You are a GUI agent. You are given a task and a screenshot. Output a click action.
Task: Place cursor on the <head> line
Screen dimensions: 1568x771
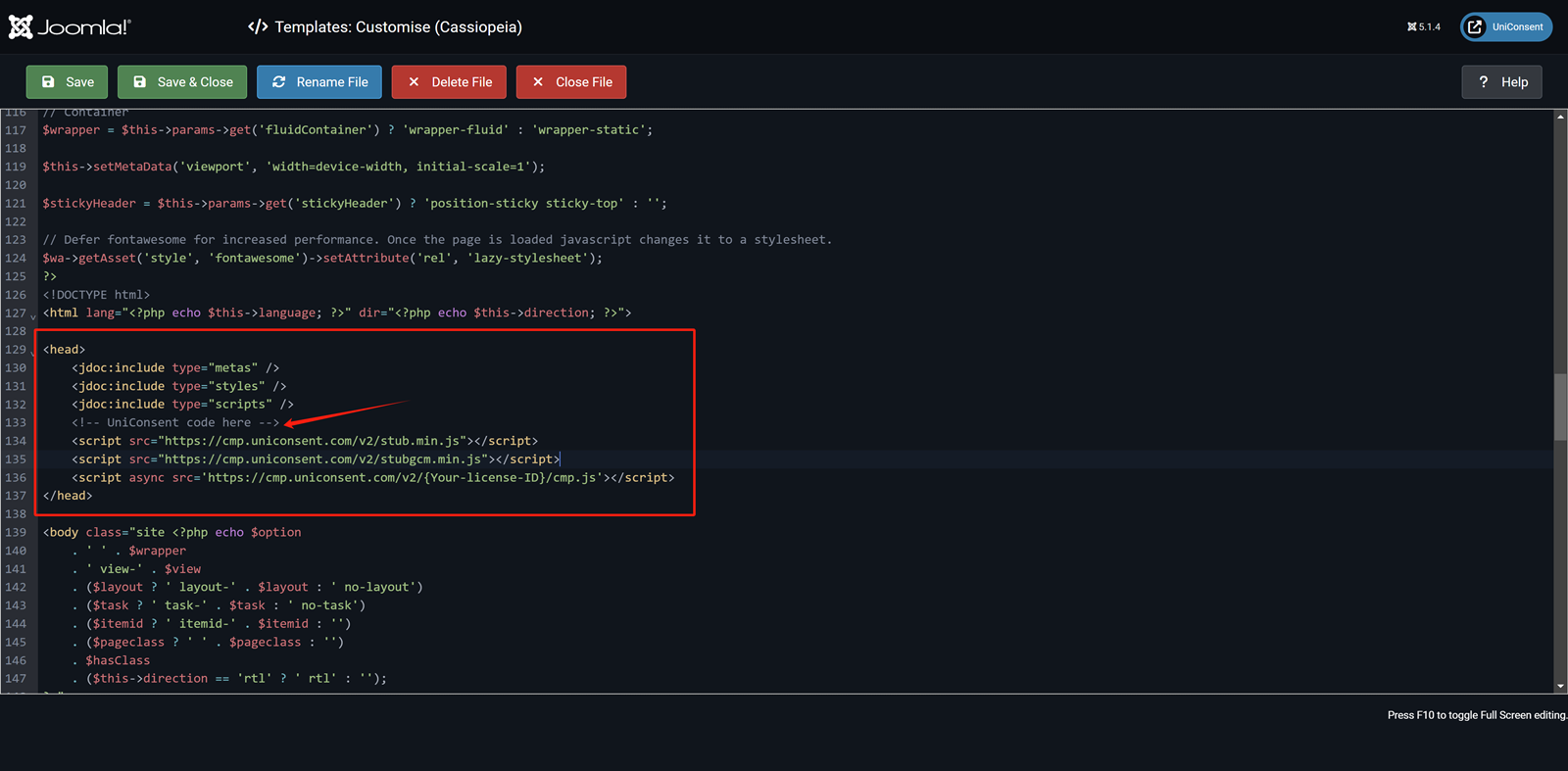(x=64, y=350)
